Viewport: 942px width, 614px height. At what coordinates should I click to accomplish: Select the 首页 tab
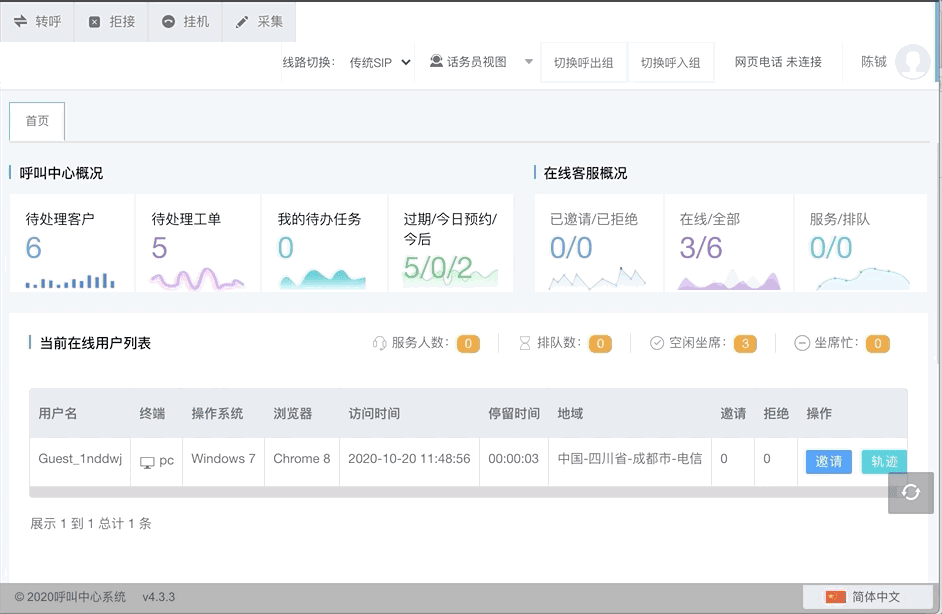coord(37,121)
